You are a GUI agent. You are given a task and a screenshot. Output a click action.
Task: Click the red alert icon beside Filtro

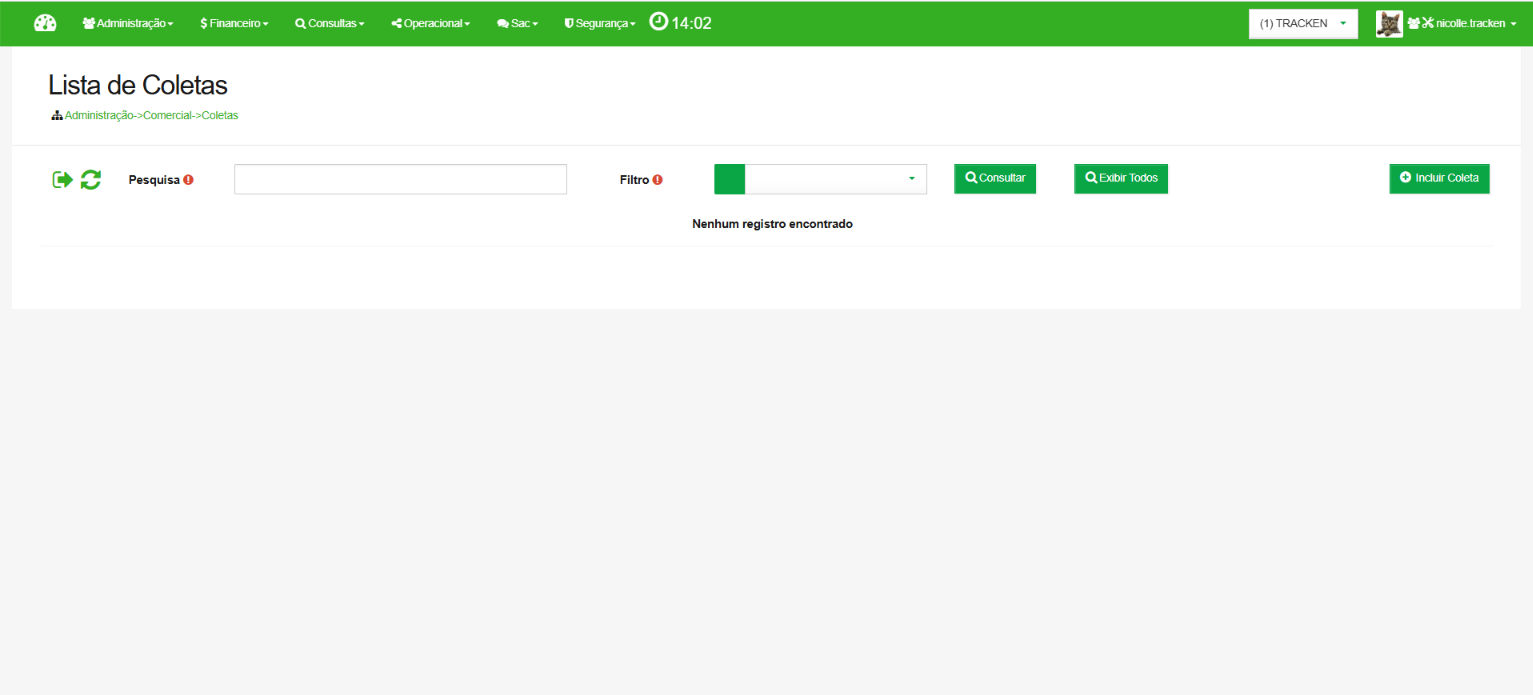[657, 180]
